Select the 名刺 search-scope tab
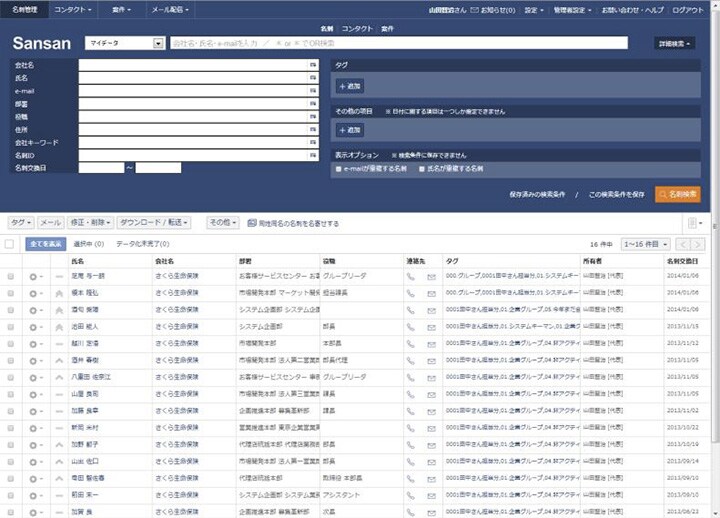 pos(327,28)
